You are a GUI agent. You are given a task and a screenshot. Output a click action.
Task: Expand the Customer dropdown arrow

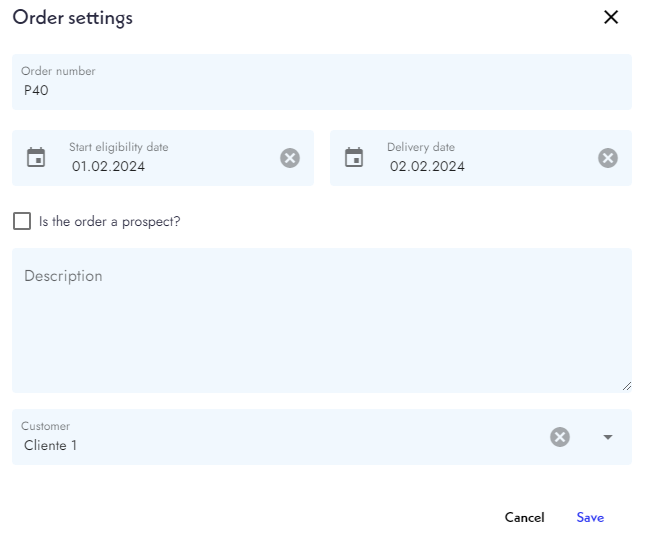pos(608,437)
